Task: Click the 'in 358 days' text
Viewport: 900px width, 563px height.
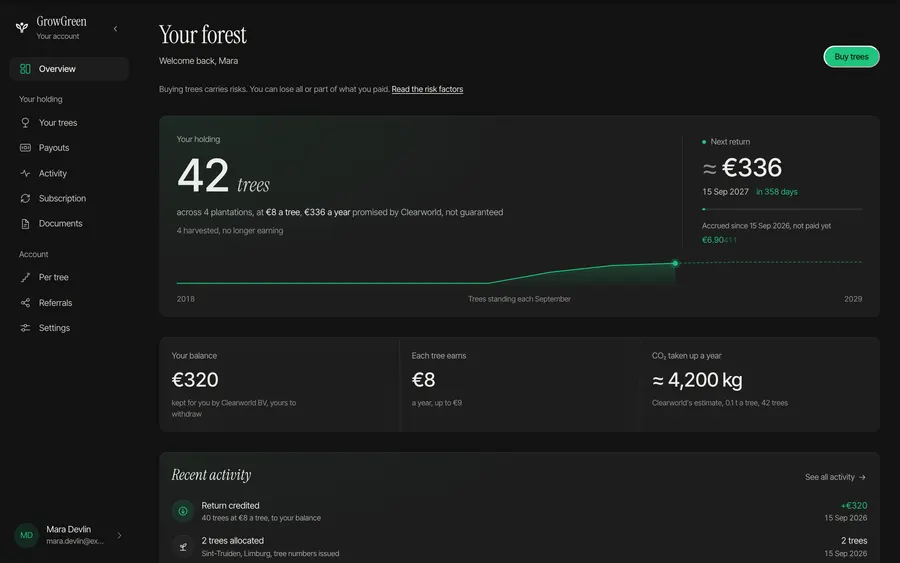Action: coord(777,192)
